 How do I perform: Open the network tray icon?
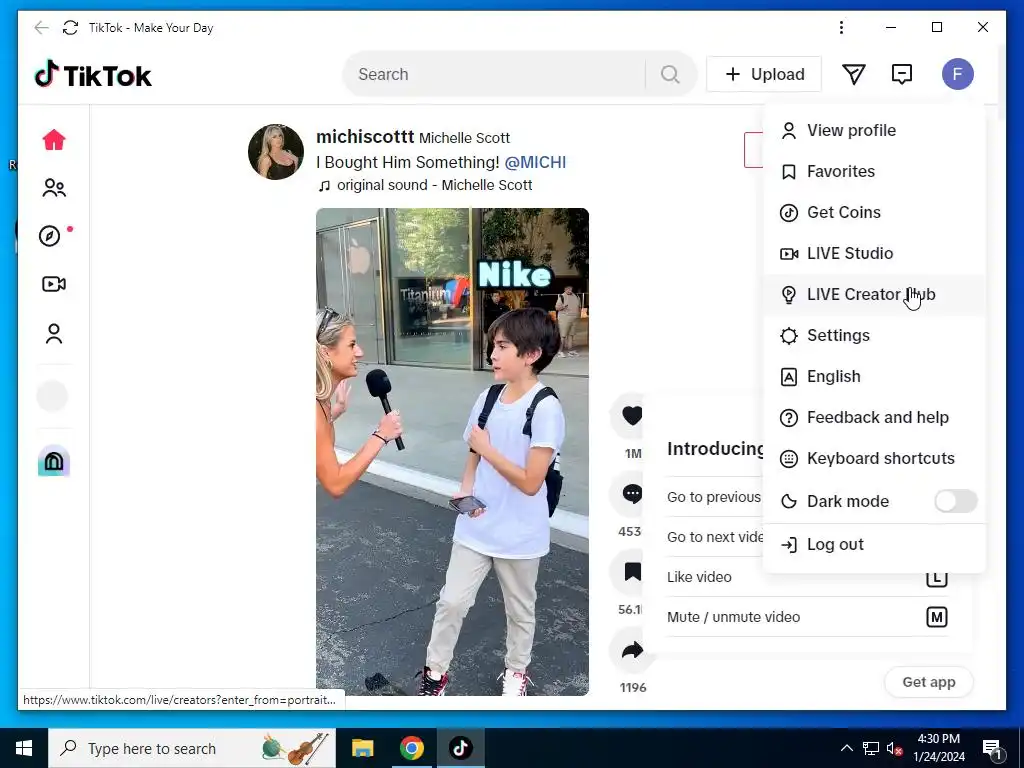pyautogui.click(x=871, y=748)
